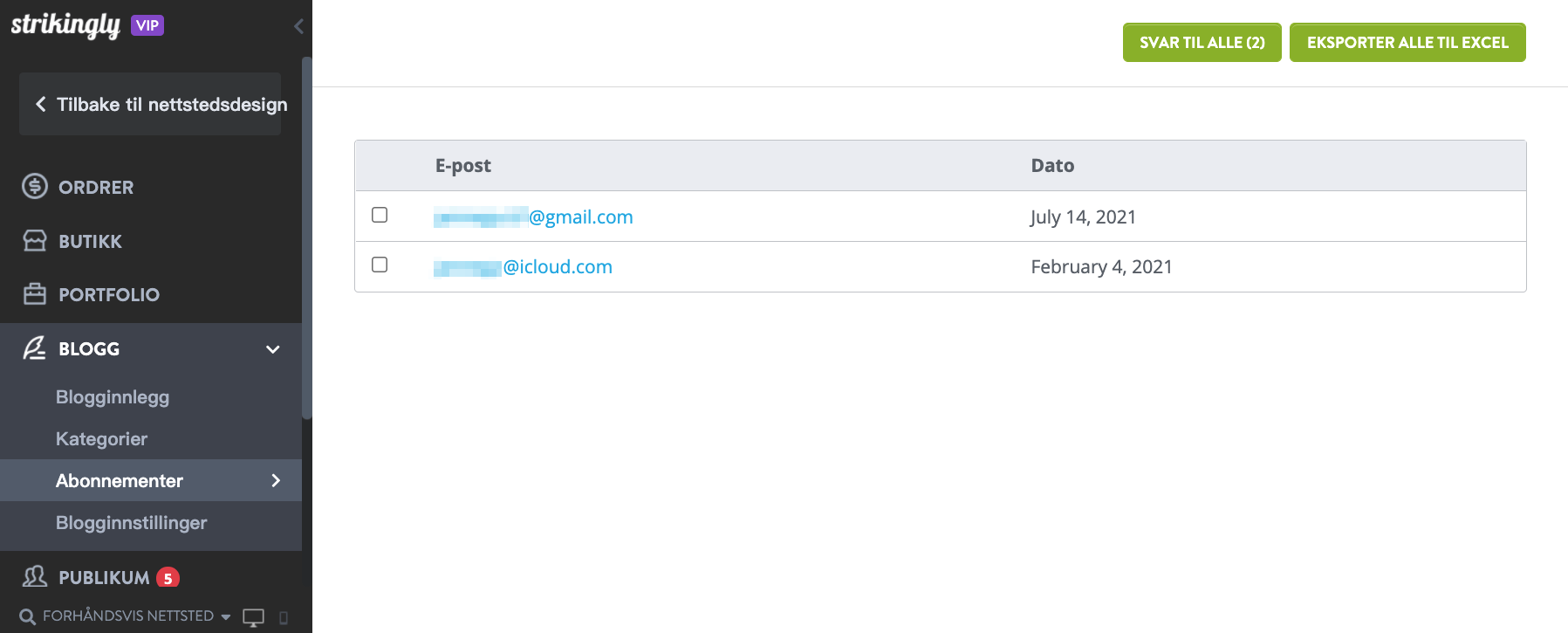
Task: Click the Portfolio briefcase icon
Action: [x=35, y=294]
